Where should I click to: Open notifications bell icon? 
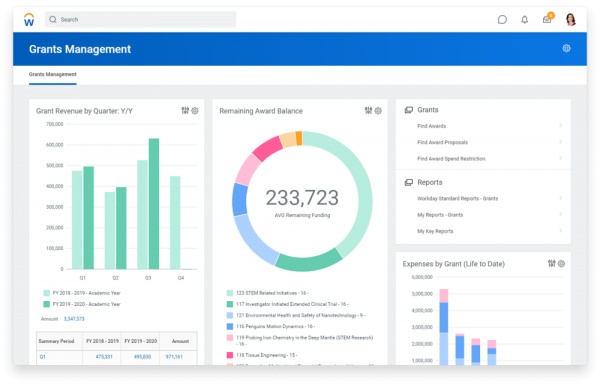[x=525, y=20]
